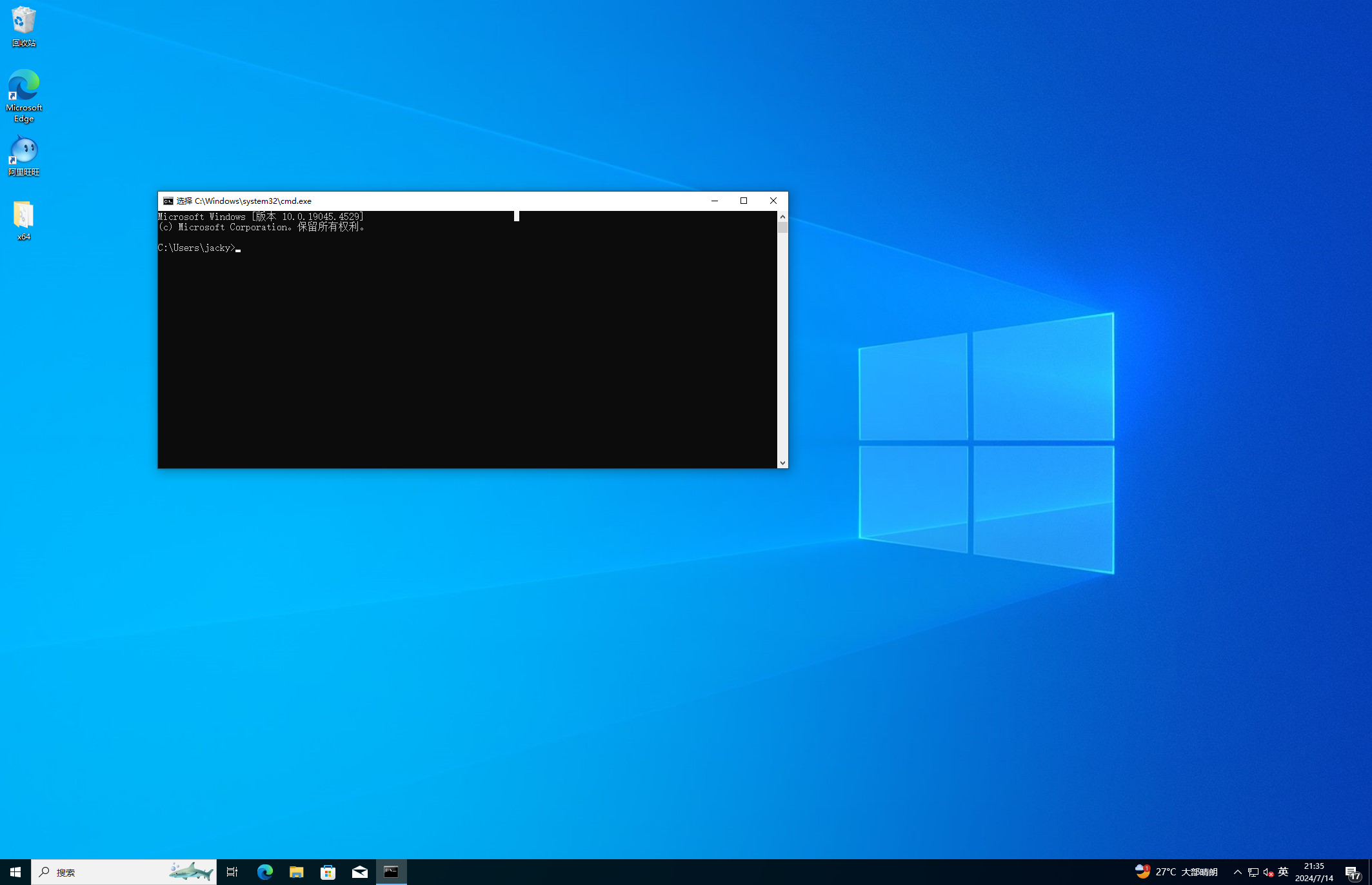Open the 27°C weather widget
Screen dimensions: 1372x885
click(1176, 872)
